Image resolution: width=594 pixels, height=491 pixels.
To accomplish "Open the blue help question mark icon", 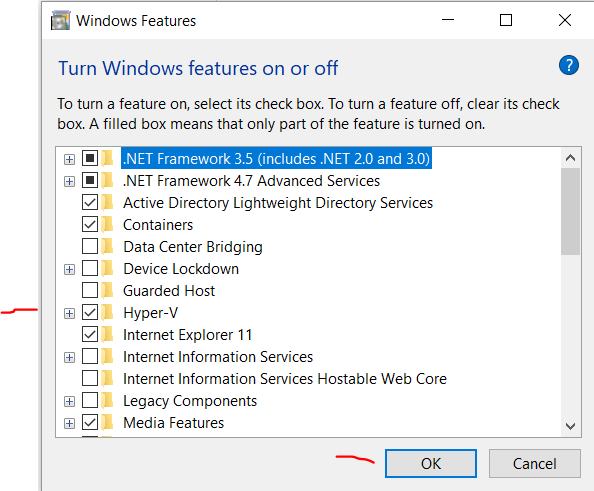I will (x=569, y=65).
